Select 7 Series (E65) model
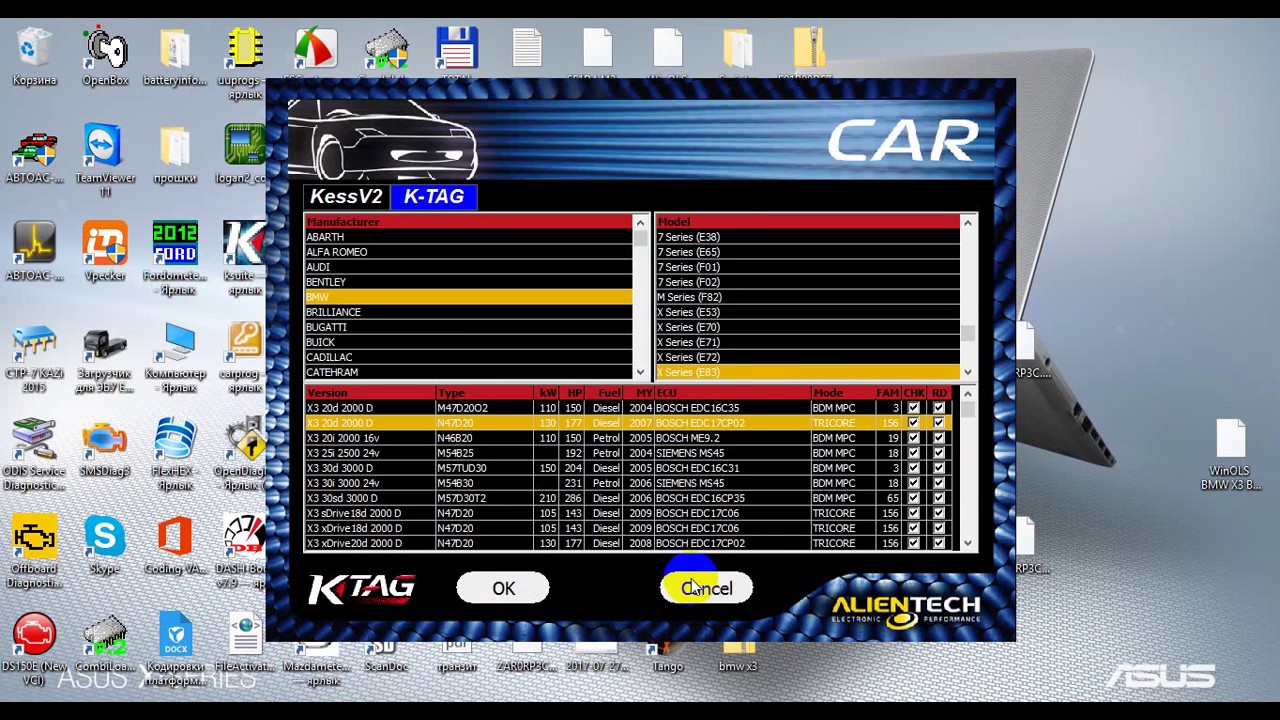 [807, 252]
